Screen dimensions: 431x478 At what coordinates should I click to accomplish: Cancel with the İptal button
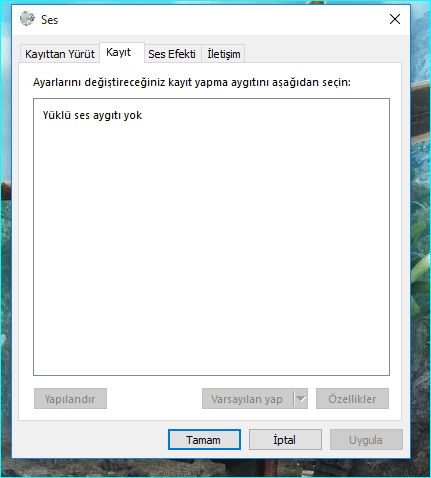coord(285,440)
